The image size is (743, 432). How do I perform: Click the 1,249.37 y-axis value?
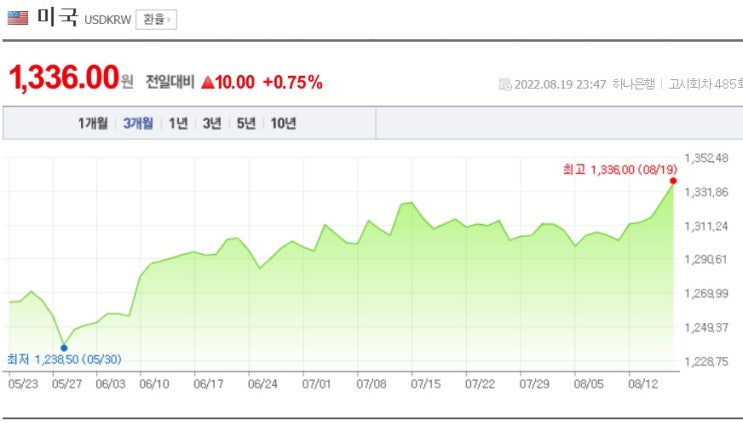click(707, 328)
